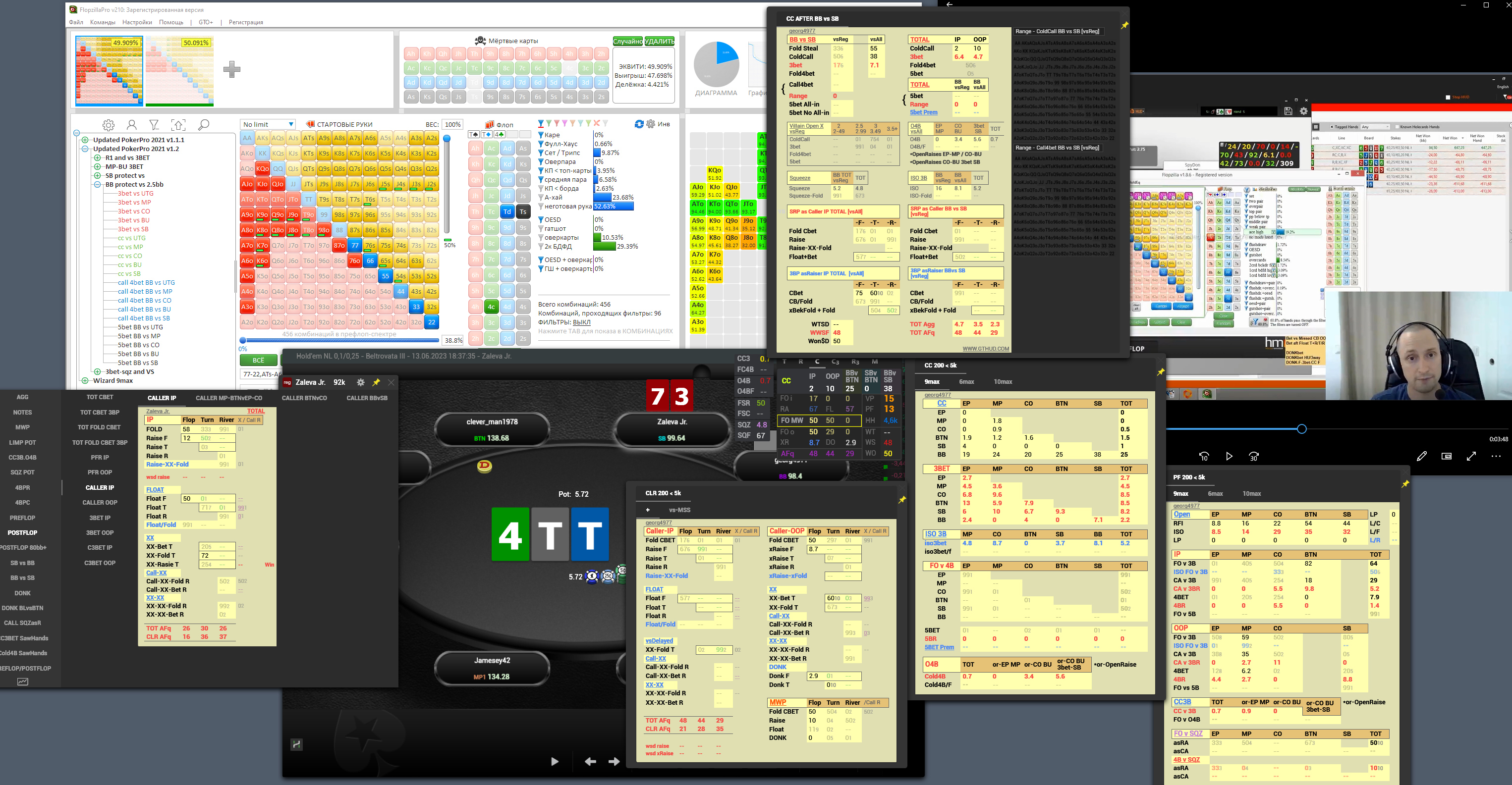The width and height of the screenshot is (1512, 785).
Task: Click graph icon at bottom of HUD sidebar
Action: (x=22, y=681)
